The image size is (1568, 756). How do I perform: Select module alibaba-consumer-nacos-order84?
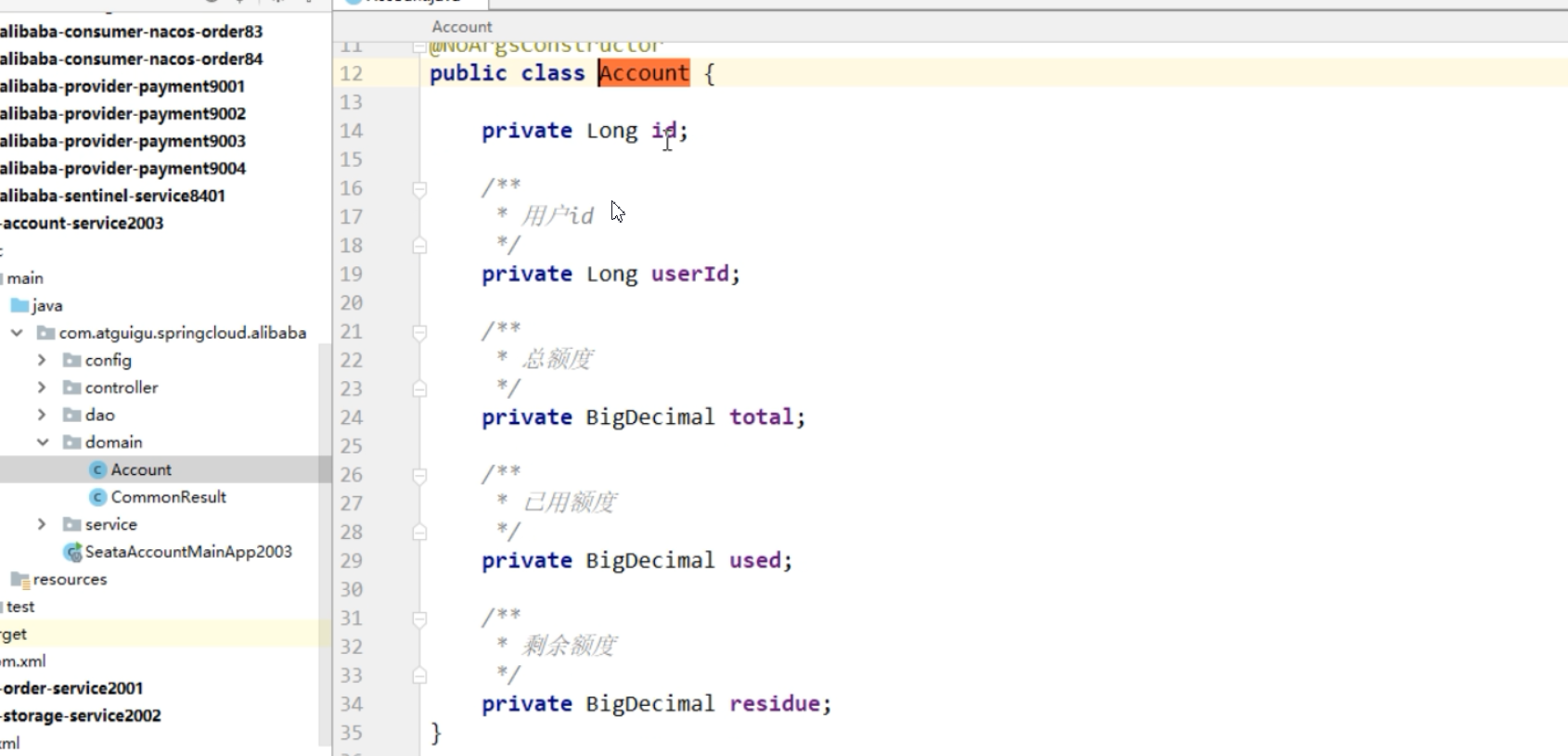tap(131, 58)
